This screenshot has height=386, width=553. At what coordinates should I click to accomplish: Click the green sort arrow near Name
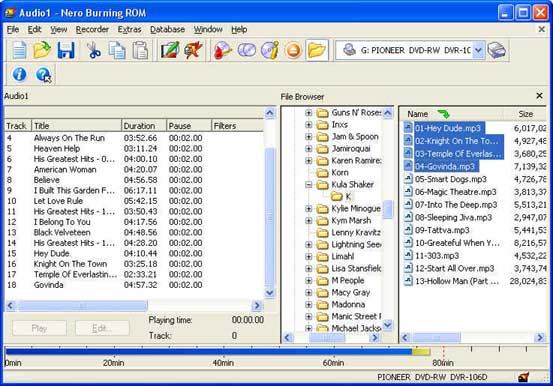[444, 114]
